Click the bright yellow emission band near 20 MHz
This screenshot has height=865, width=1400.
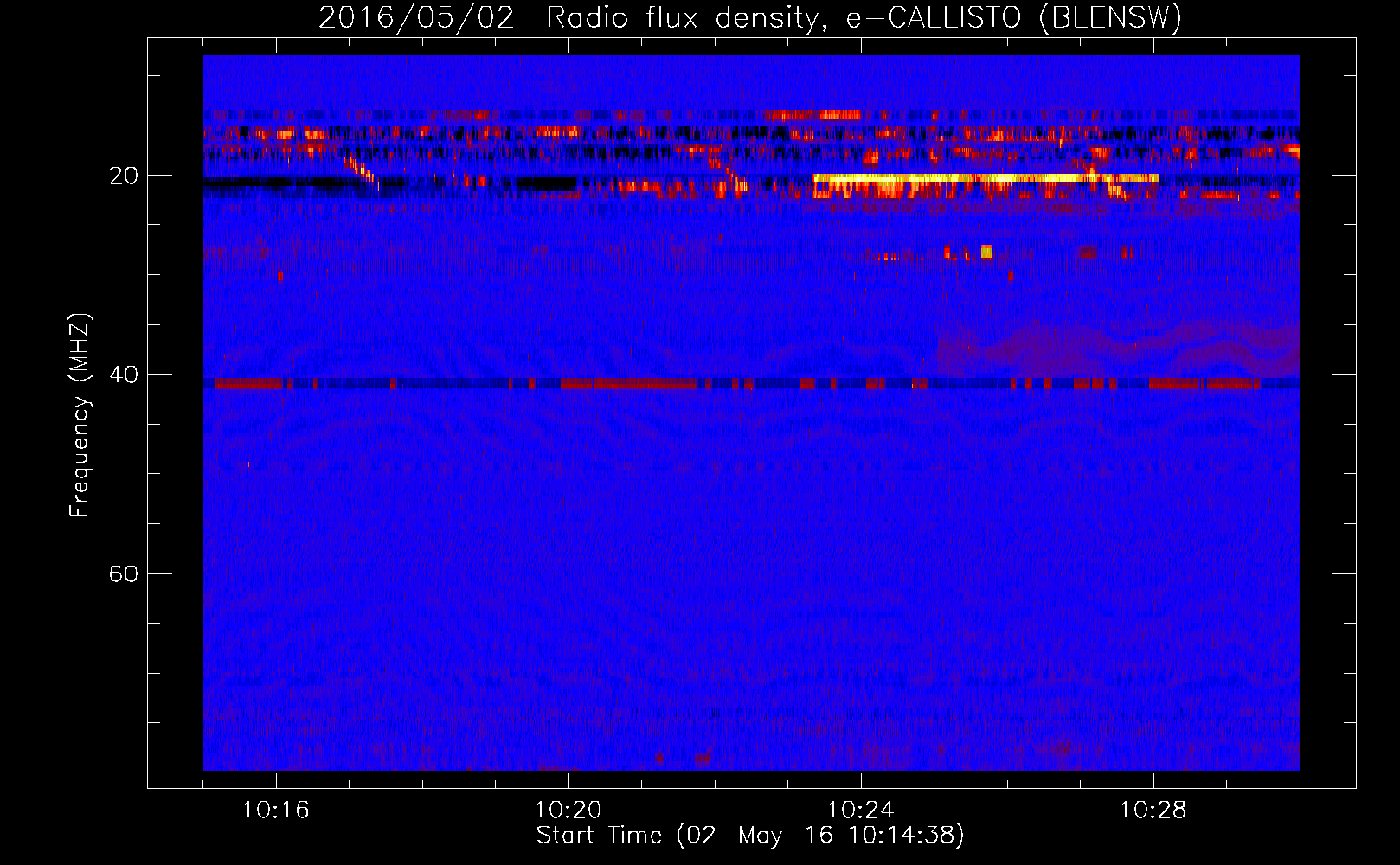click(986, 177)
